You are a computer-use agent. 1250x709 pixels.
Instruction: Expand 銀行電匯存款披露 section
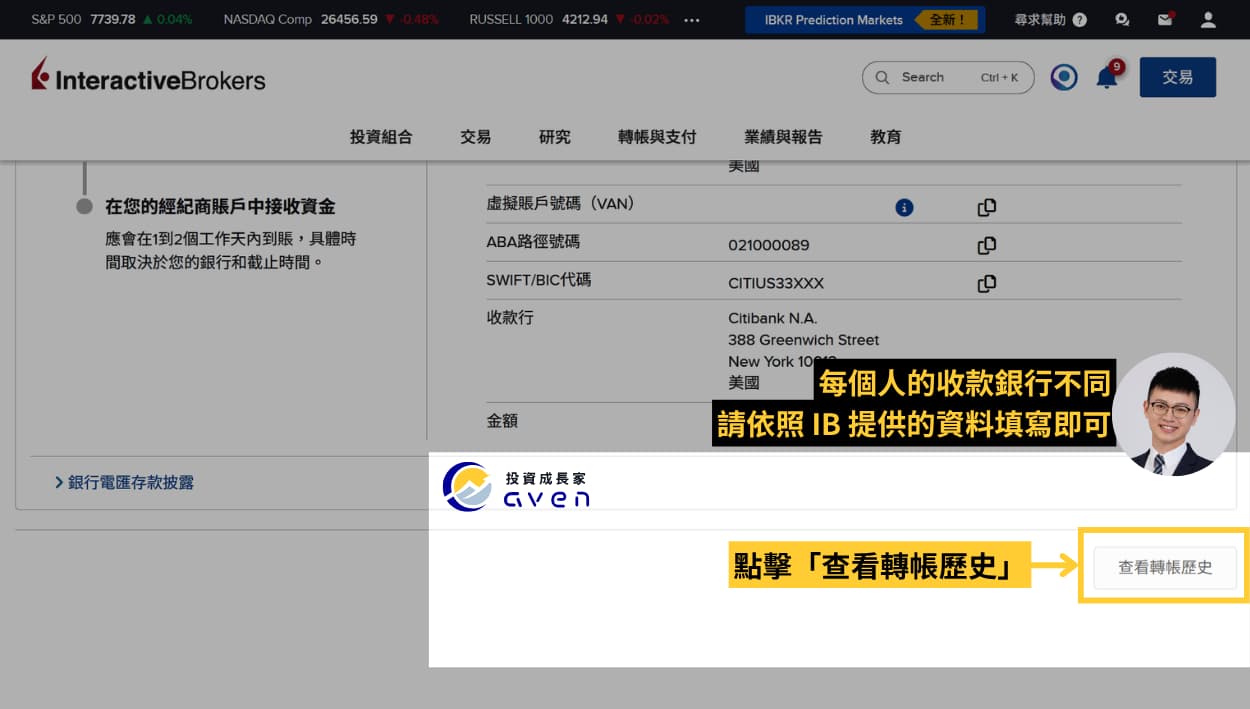pos(124,483)
